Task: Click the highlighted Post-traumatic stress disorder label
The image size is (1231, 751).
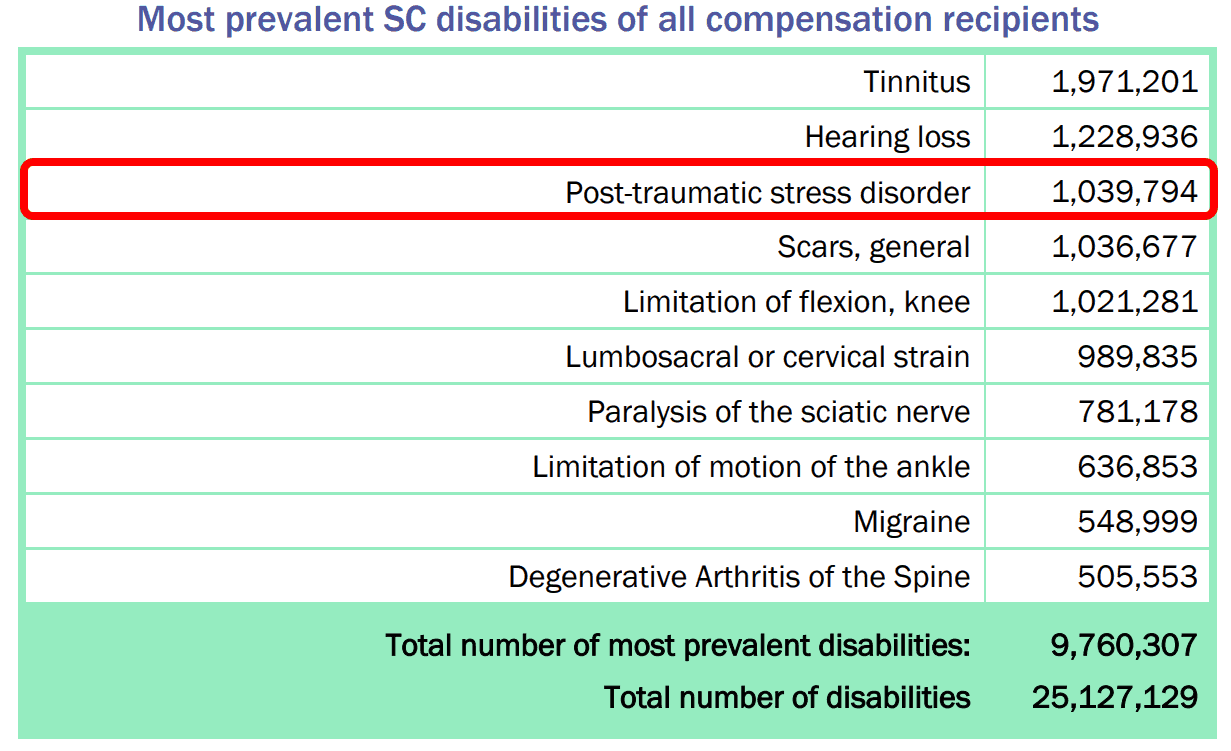Action: [768, 192]
